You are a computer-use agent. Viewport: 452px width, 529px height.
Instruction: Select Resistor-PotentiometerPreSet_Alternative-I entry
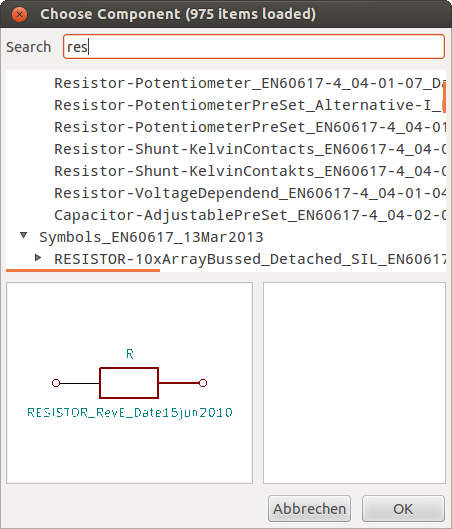coord(250,105)
